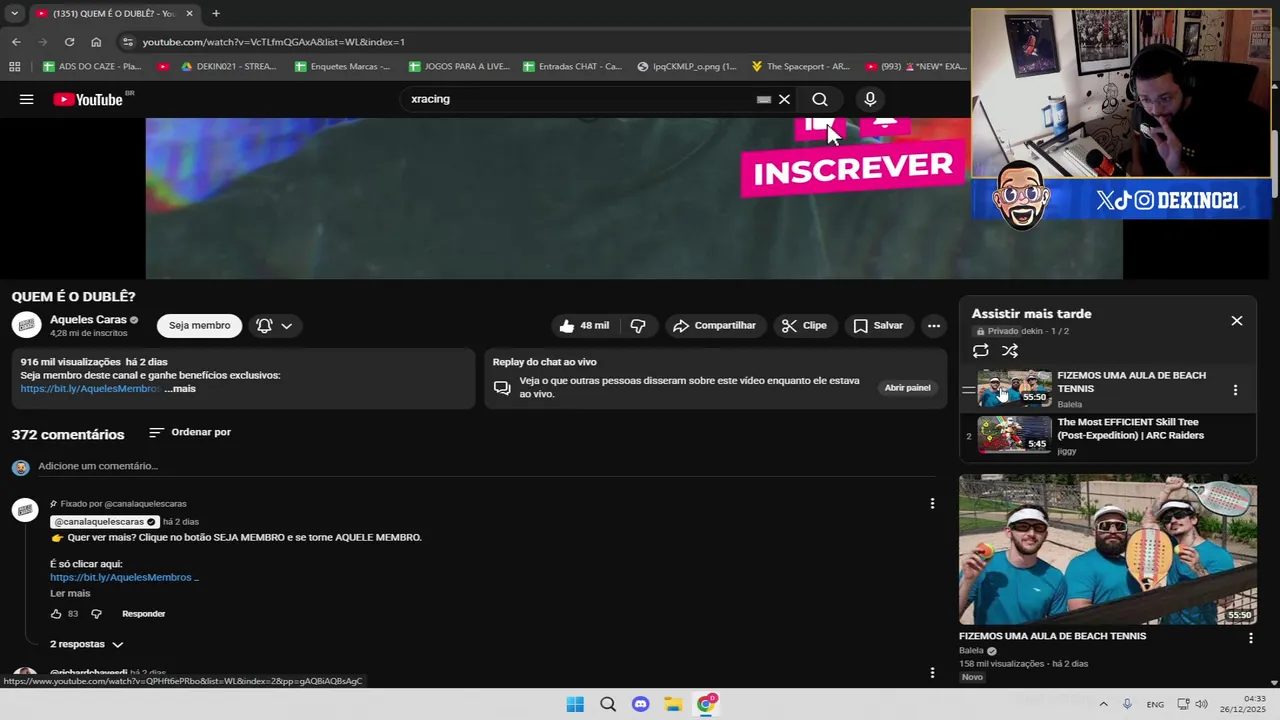
Task: Click Seja membro button
Action: [199, 325]
